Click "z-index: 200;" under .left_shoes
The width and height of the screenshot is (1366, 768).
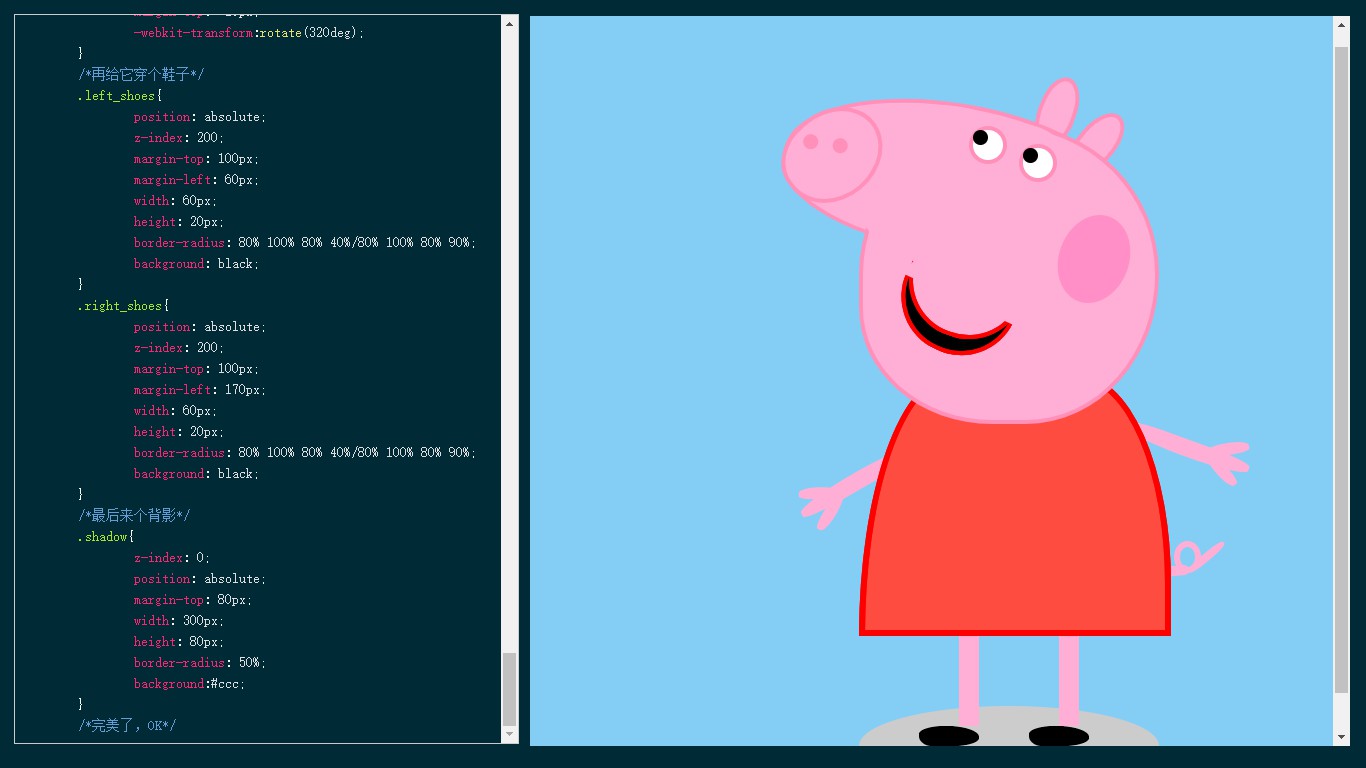[x=179, y=138]
